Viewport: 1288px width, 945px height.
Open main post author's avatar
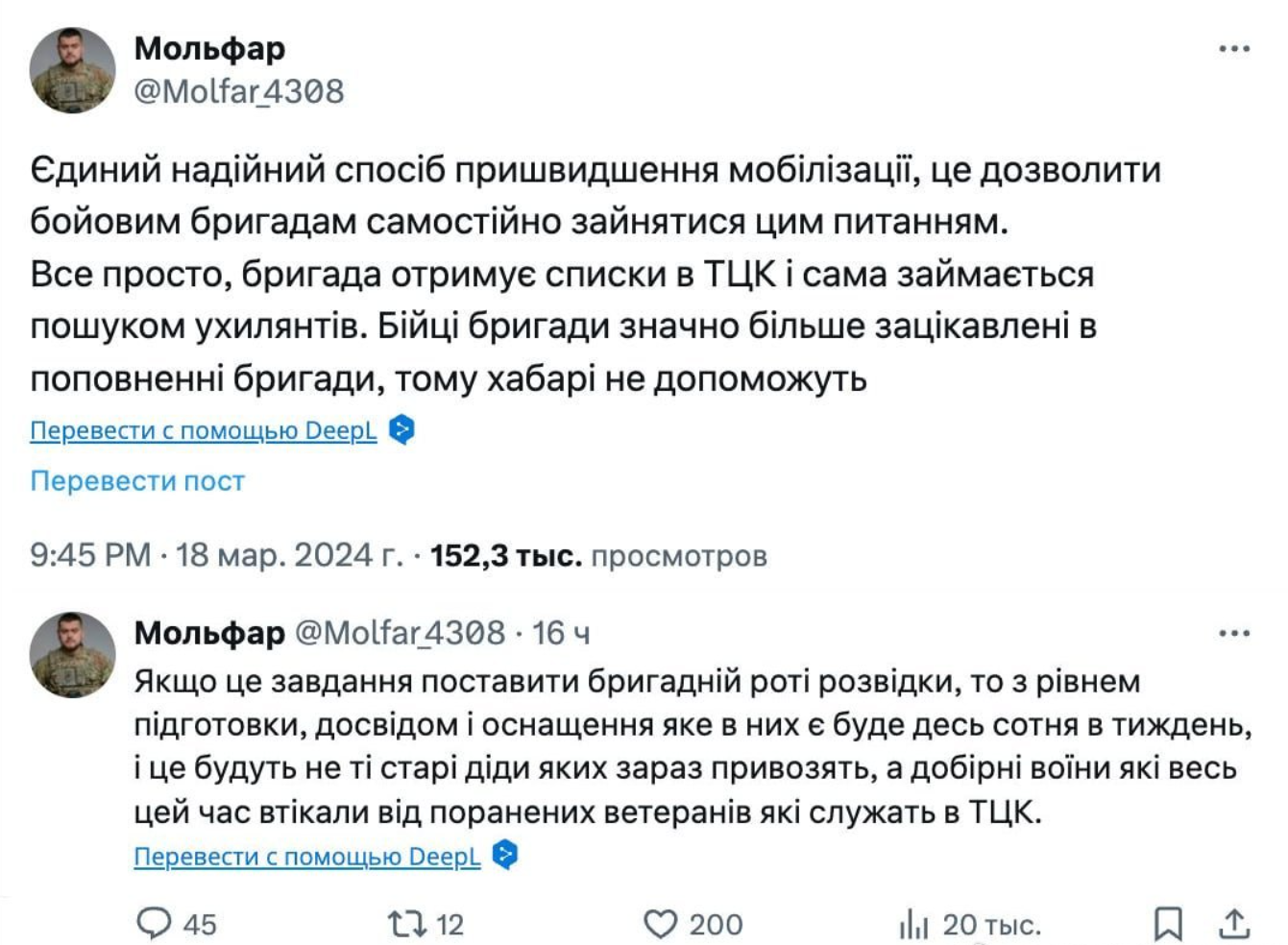[73, 70]
